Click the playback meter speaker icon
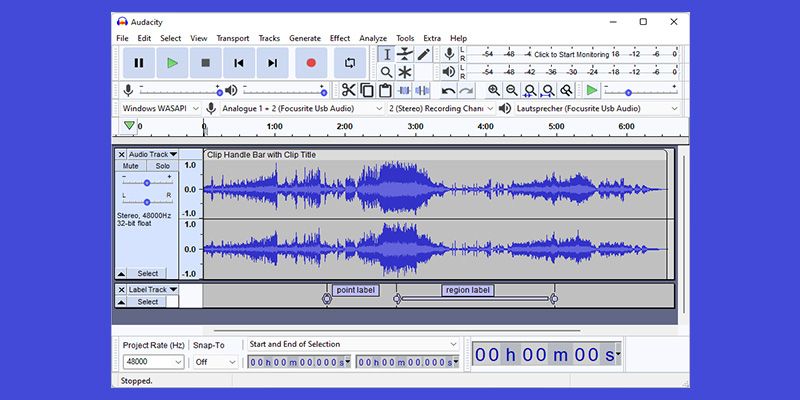The image size is (800, 400). tap(449, 72)
